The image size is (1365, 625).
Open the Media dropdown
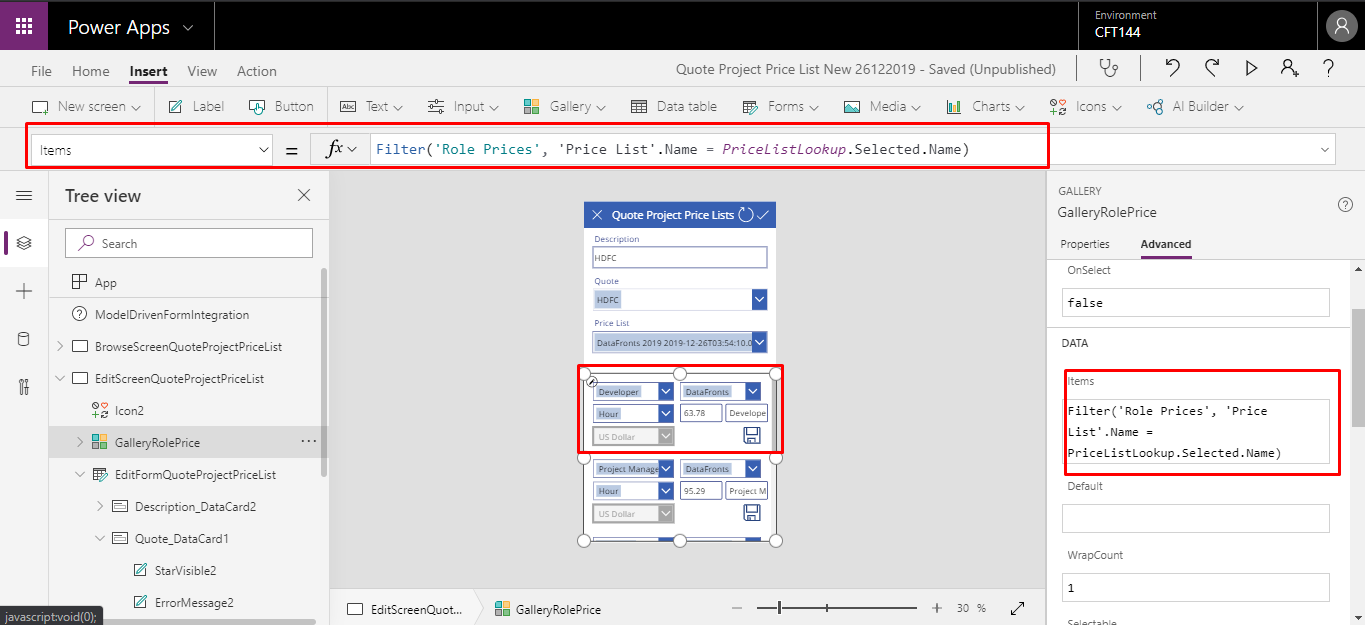(x=882, y=106)
